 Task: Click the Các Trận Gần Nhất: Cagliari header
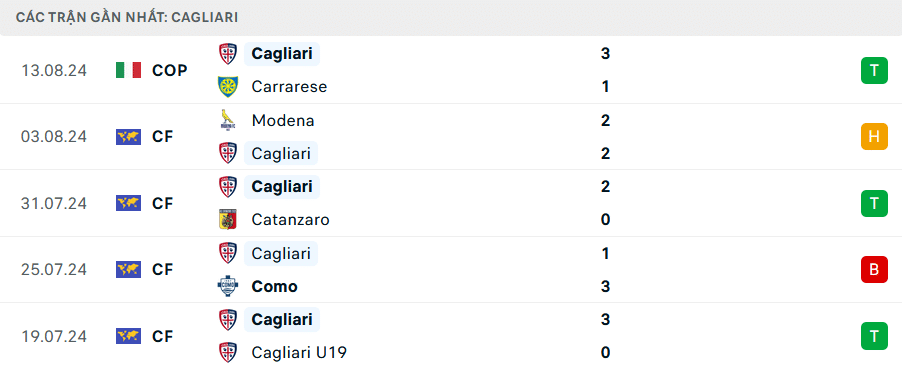[x=127, y=17]
